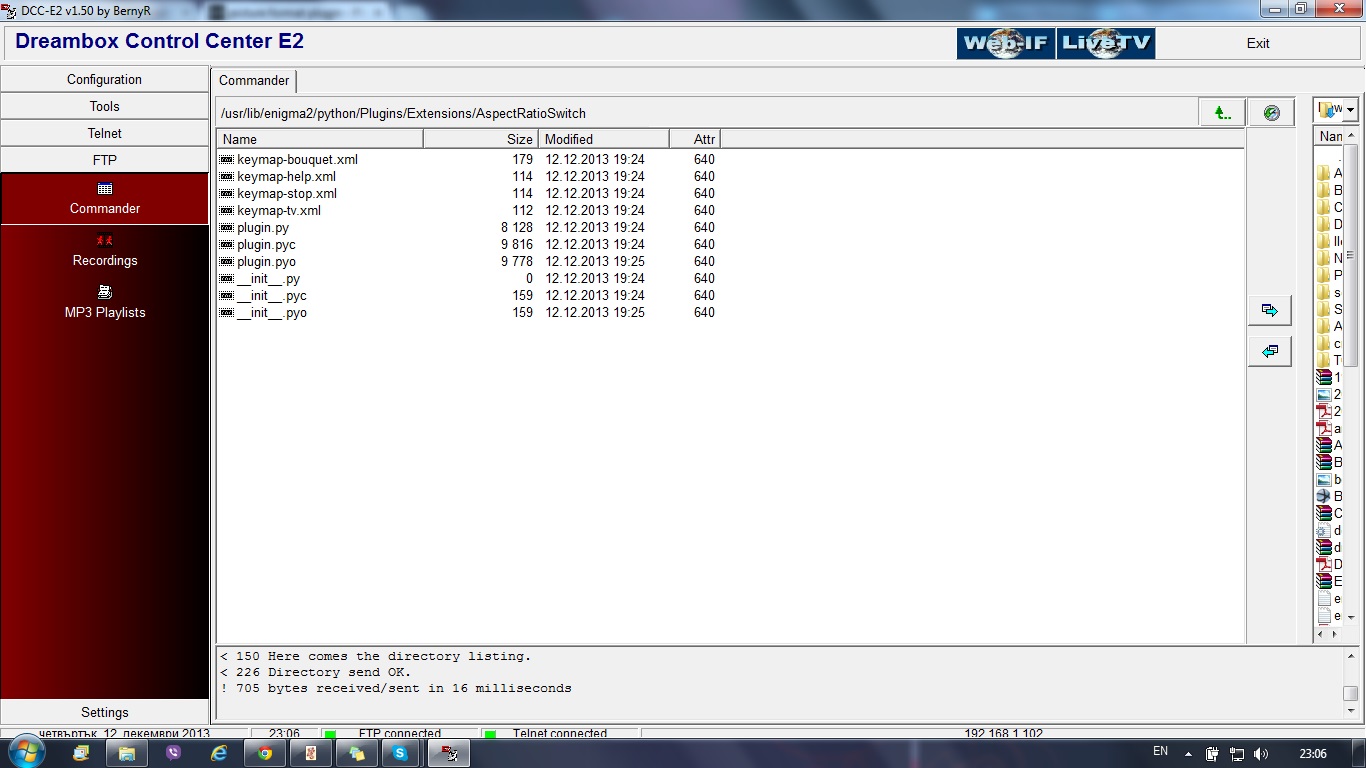This screenshot has height=768, width=1366.
Task: Select plugin.py file
Action: pos(263,227)
